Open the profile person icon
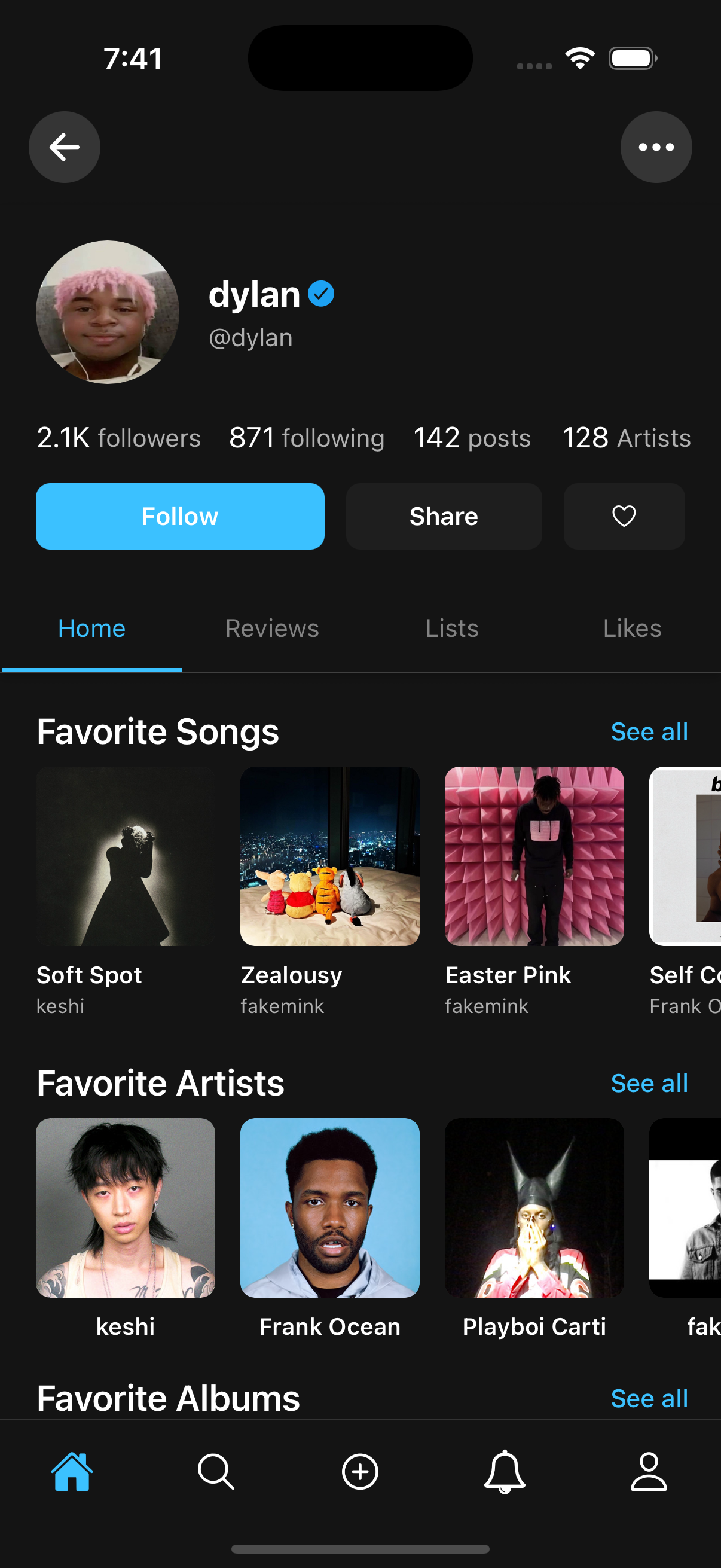721x1568 pixels. 649,1471
